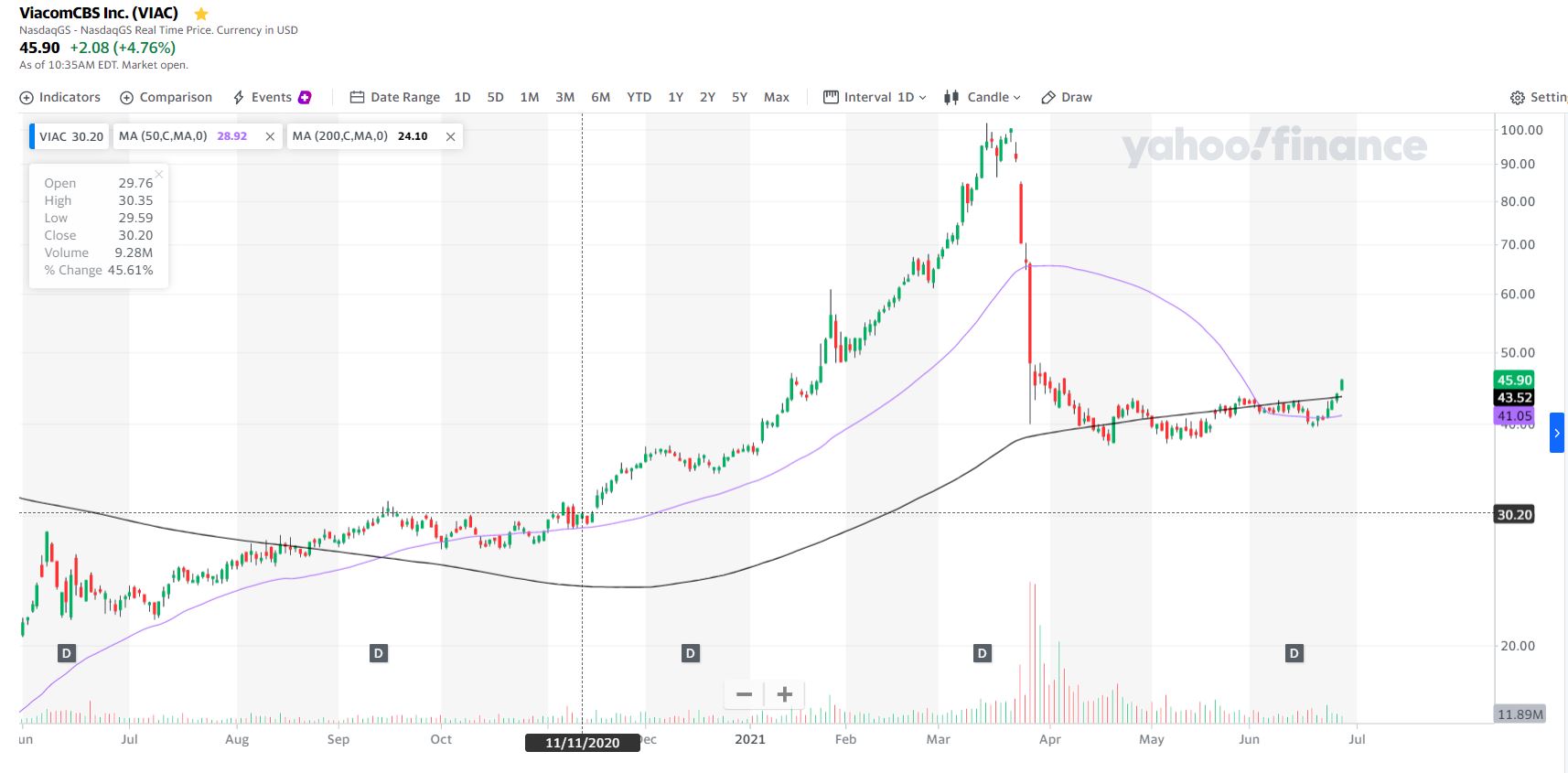Image resolution: width=1568 pixels, height=773 pixels.
Task: Click the purple badge next to Events
Action: pos(305,97)
